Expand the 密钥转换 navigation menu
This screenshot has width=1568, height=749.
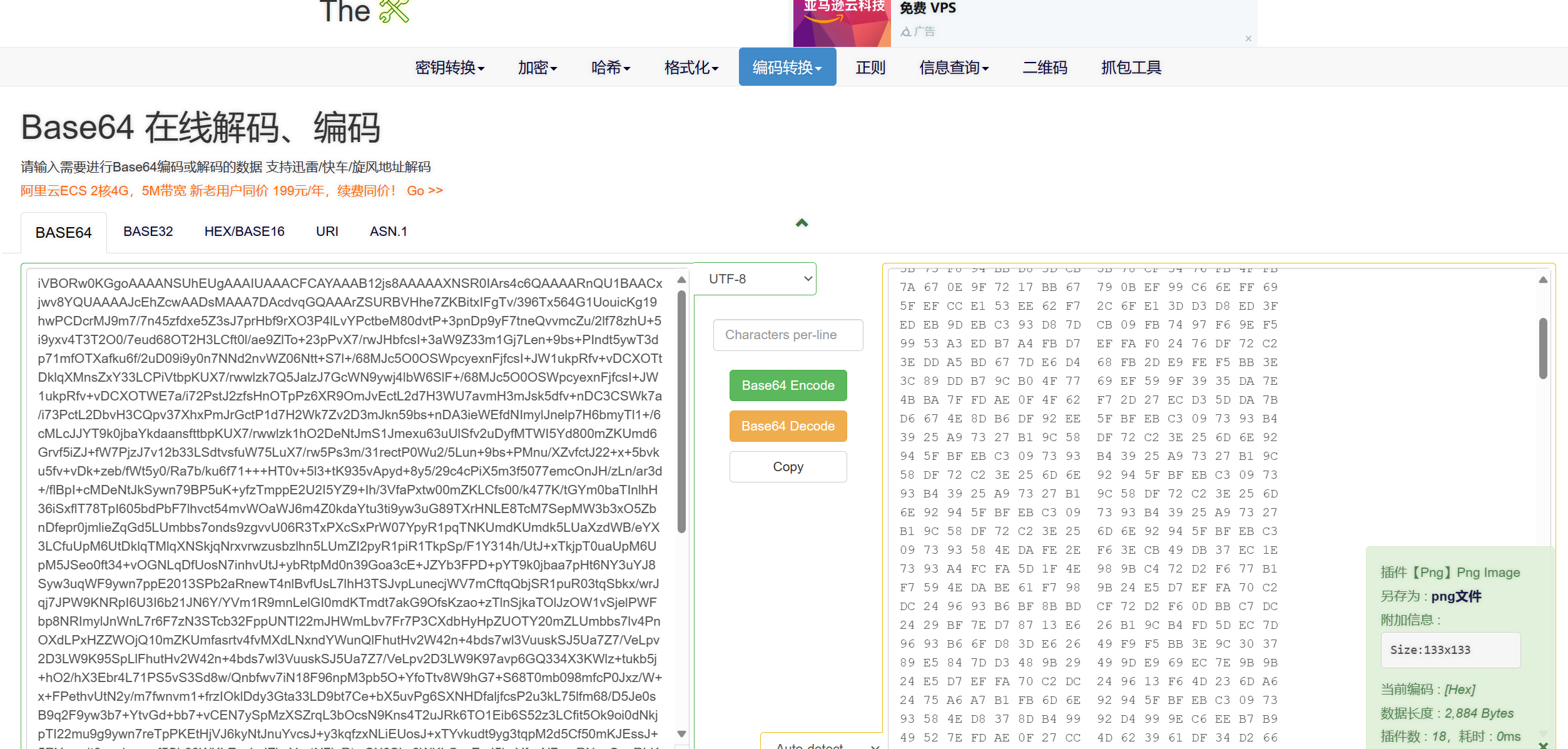click(x=449, y=68)
